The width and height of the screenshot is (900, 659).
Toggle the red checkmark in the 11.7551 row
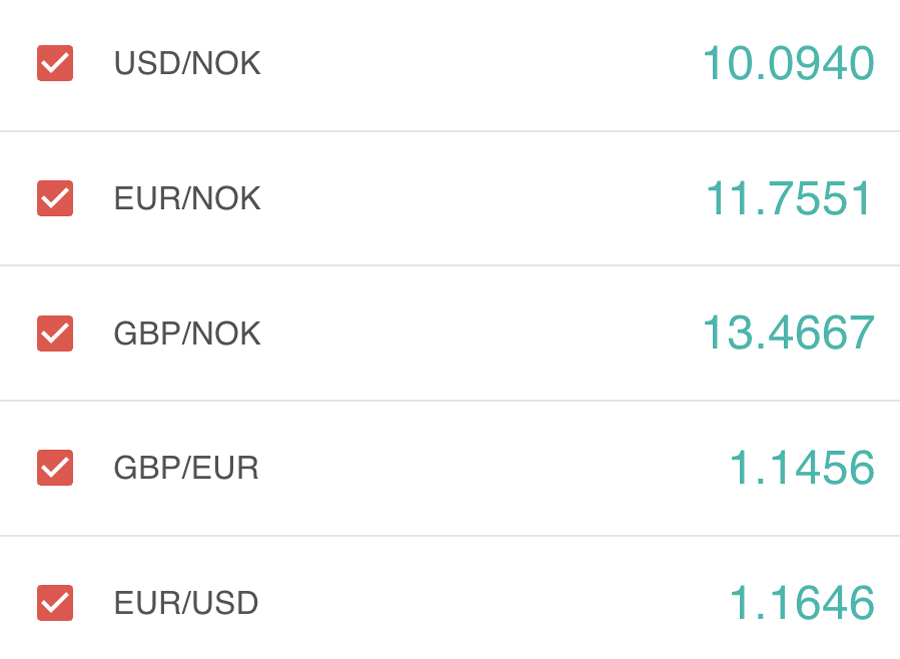coord(55,198)
